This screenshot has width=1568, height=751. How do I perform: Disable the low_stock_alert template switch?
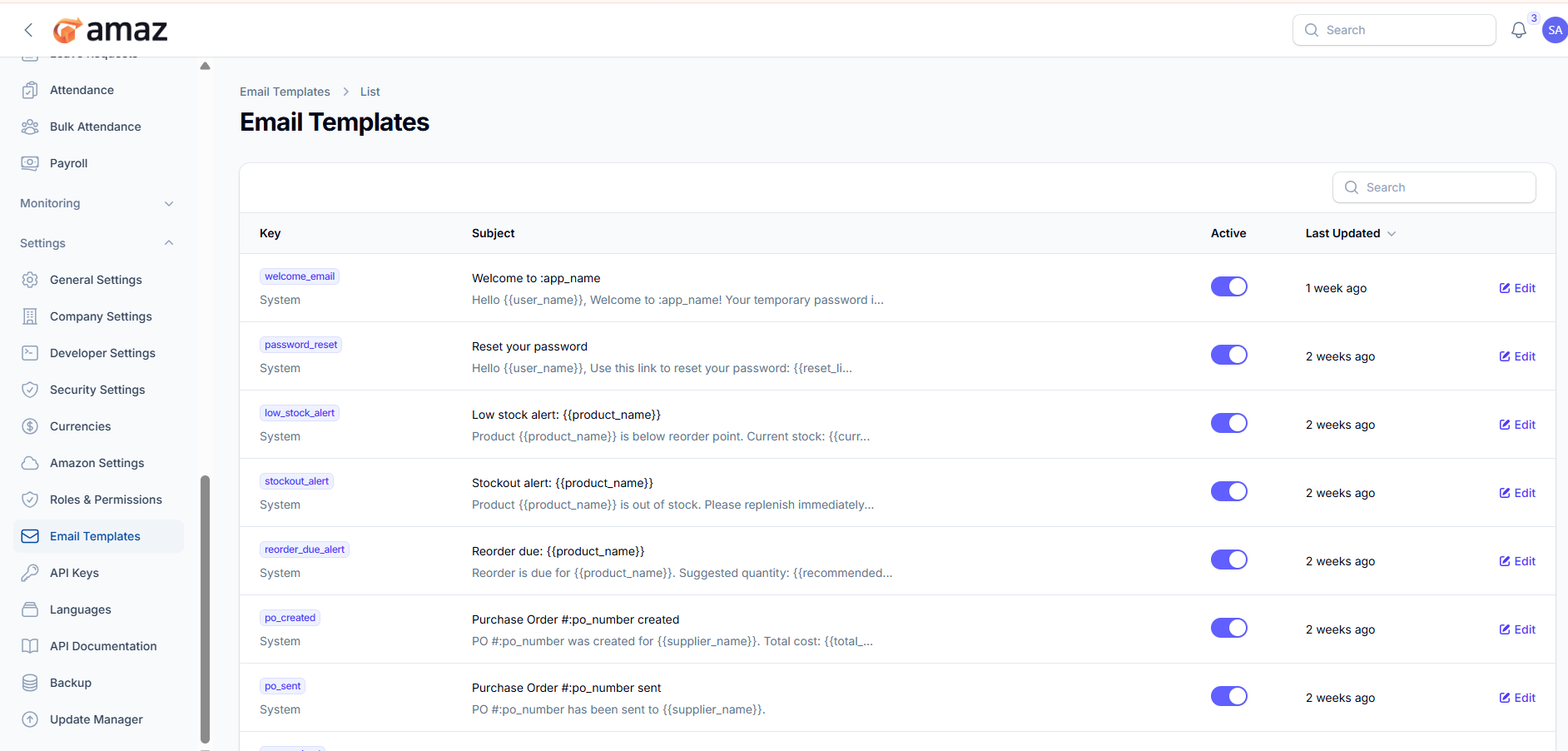[1229, 423]
